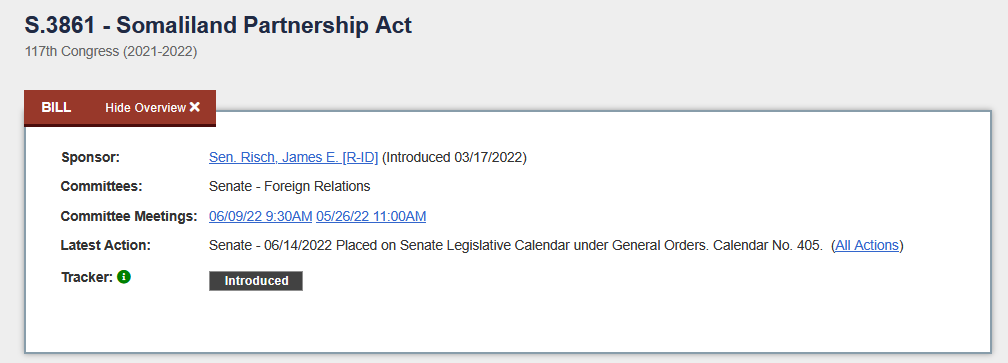
Task: Click the Committees: field label
Action: click(102, 186)
